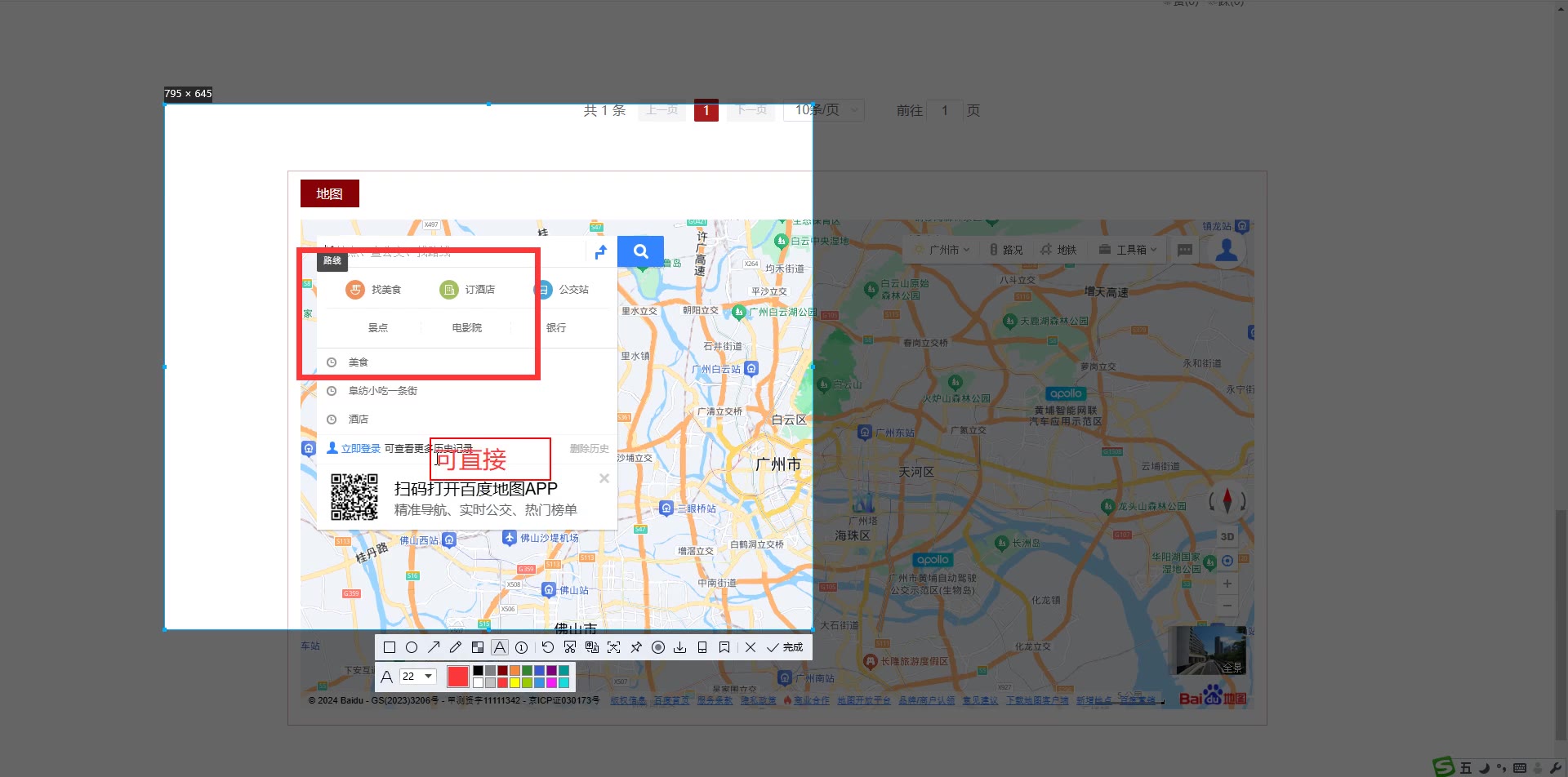The image size is (1568, 777).
Task: Click the locate-me target icon
Action: (x=1227, y=561)
